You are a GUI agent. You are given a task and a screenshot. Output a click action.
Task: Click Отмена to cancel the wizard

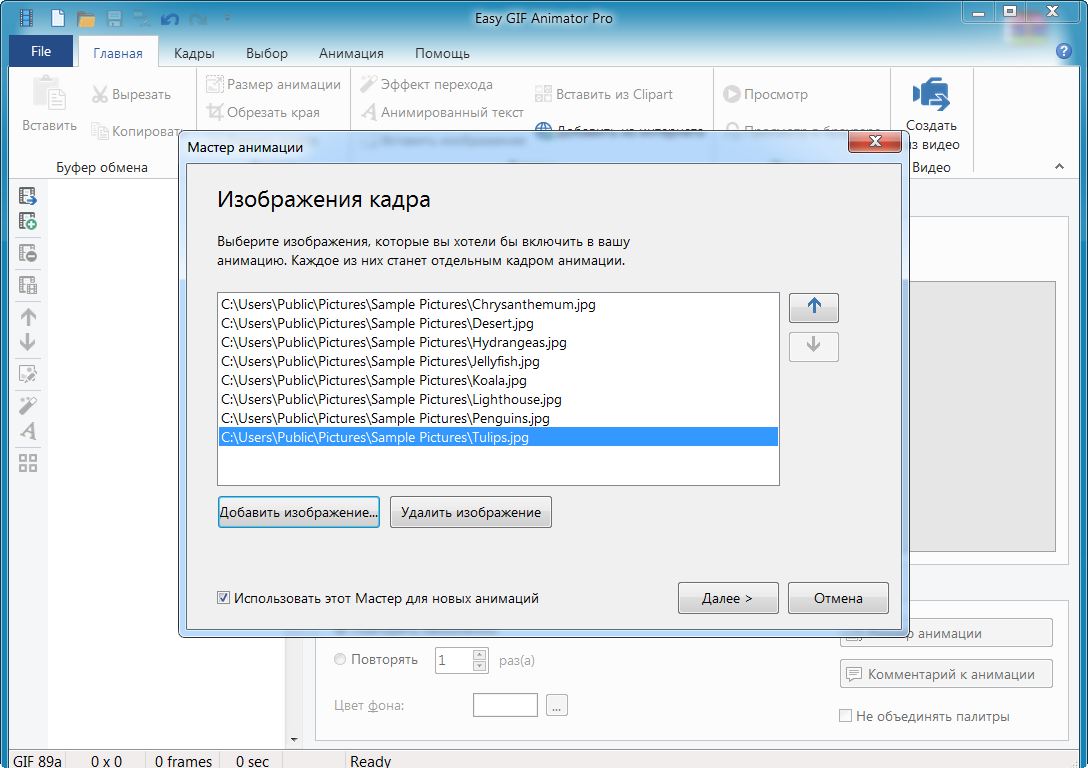[838, 598]
